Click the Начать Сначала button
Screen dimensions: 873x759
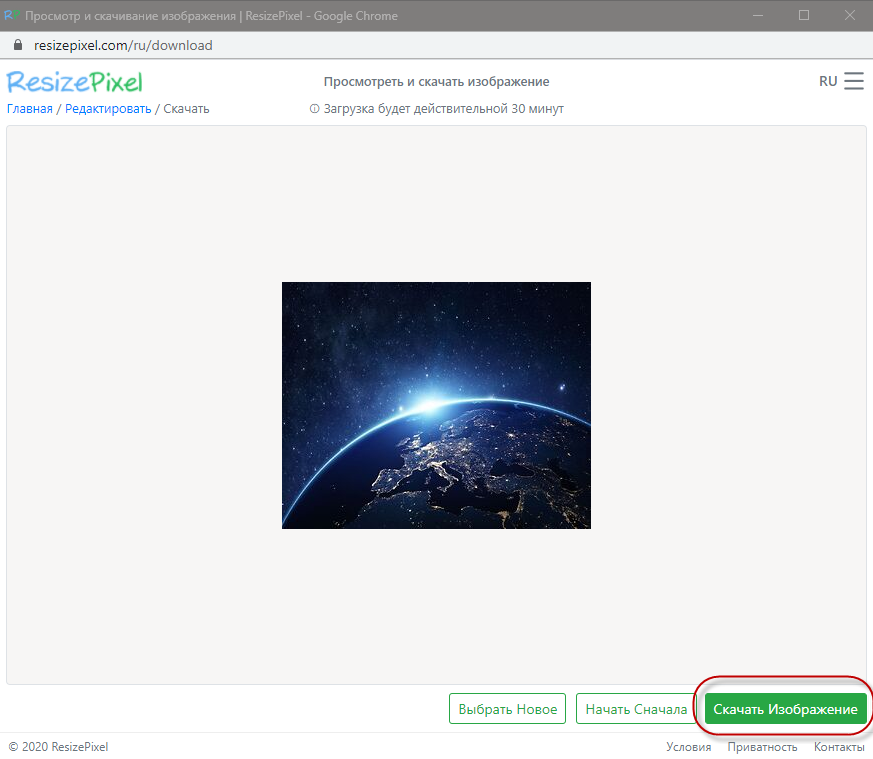pos(636,708)
